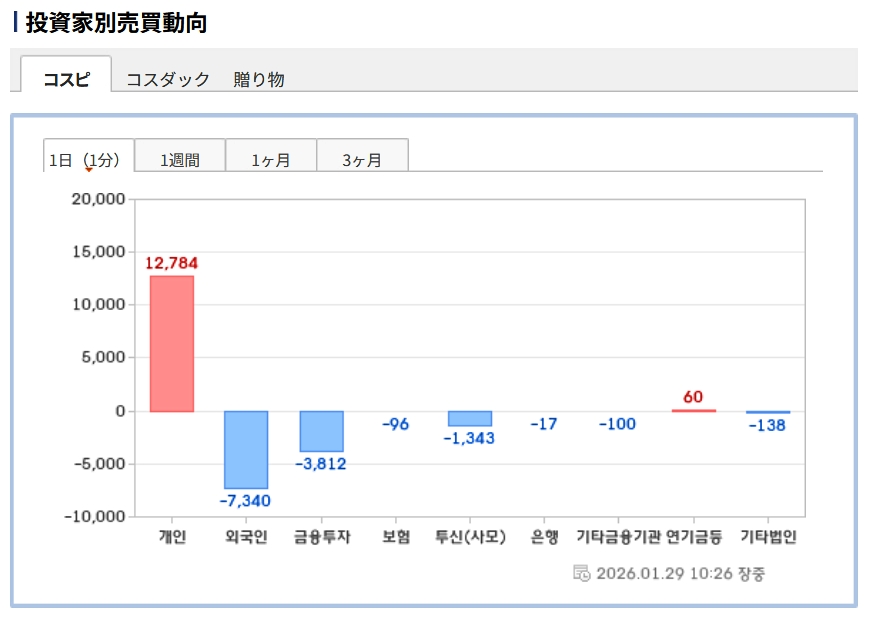
Task: Select the 1日 (1分) period tab
Action: [x=88, y=158]
